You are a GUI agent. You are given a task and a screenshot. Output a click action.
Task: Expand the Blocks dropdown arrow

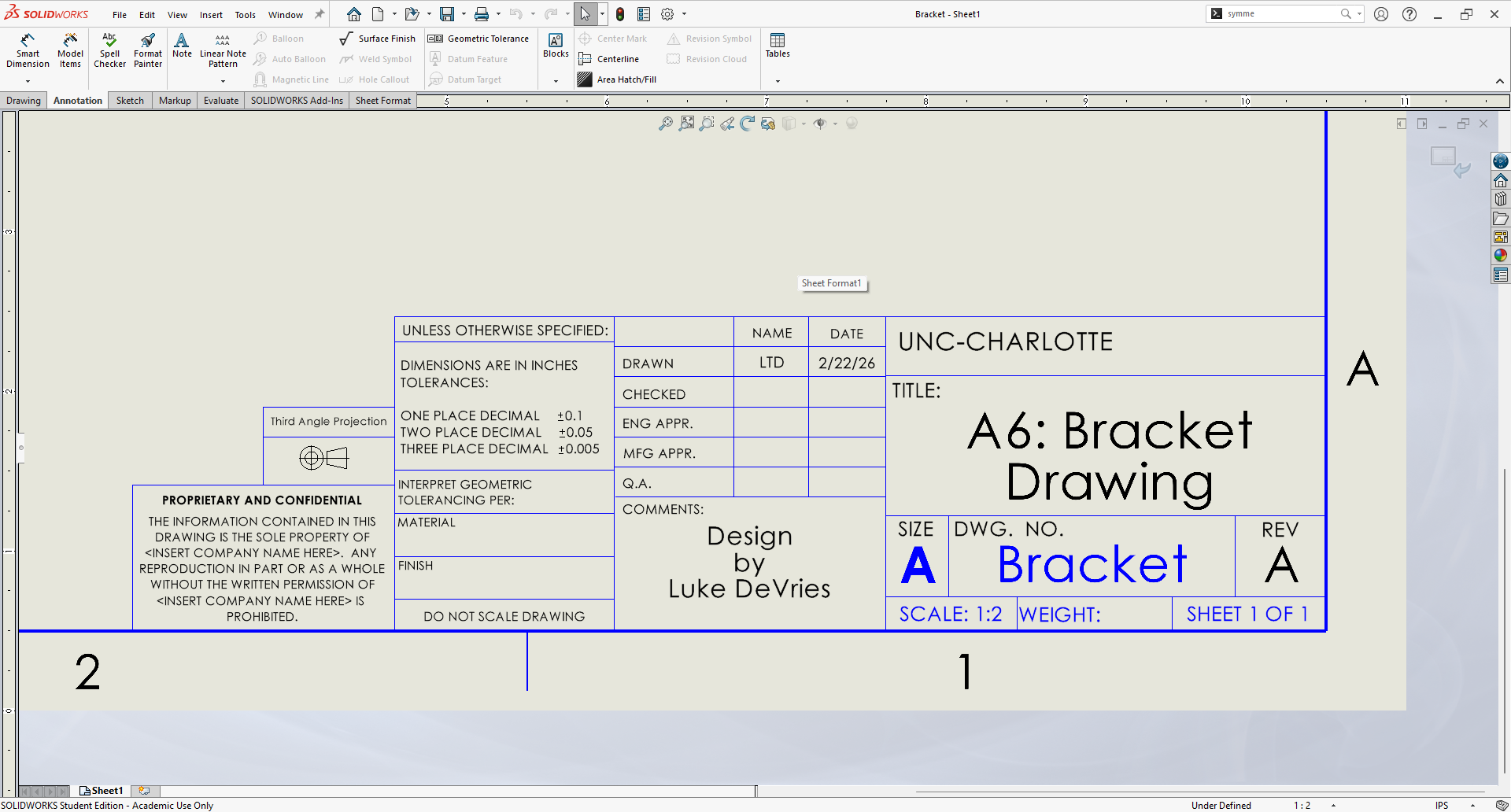(556, 81)
